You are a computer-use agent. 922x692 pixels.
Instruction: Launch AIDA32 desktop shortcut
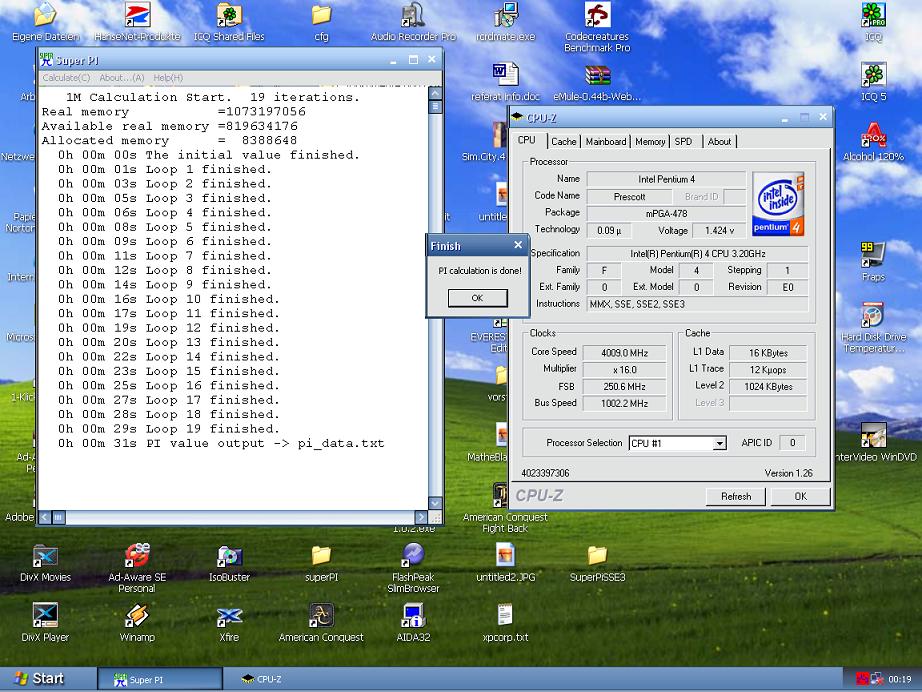[413, 622]
